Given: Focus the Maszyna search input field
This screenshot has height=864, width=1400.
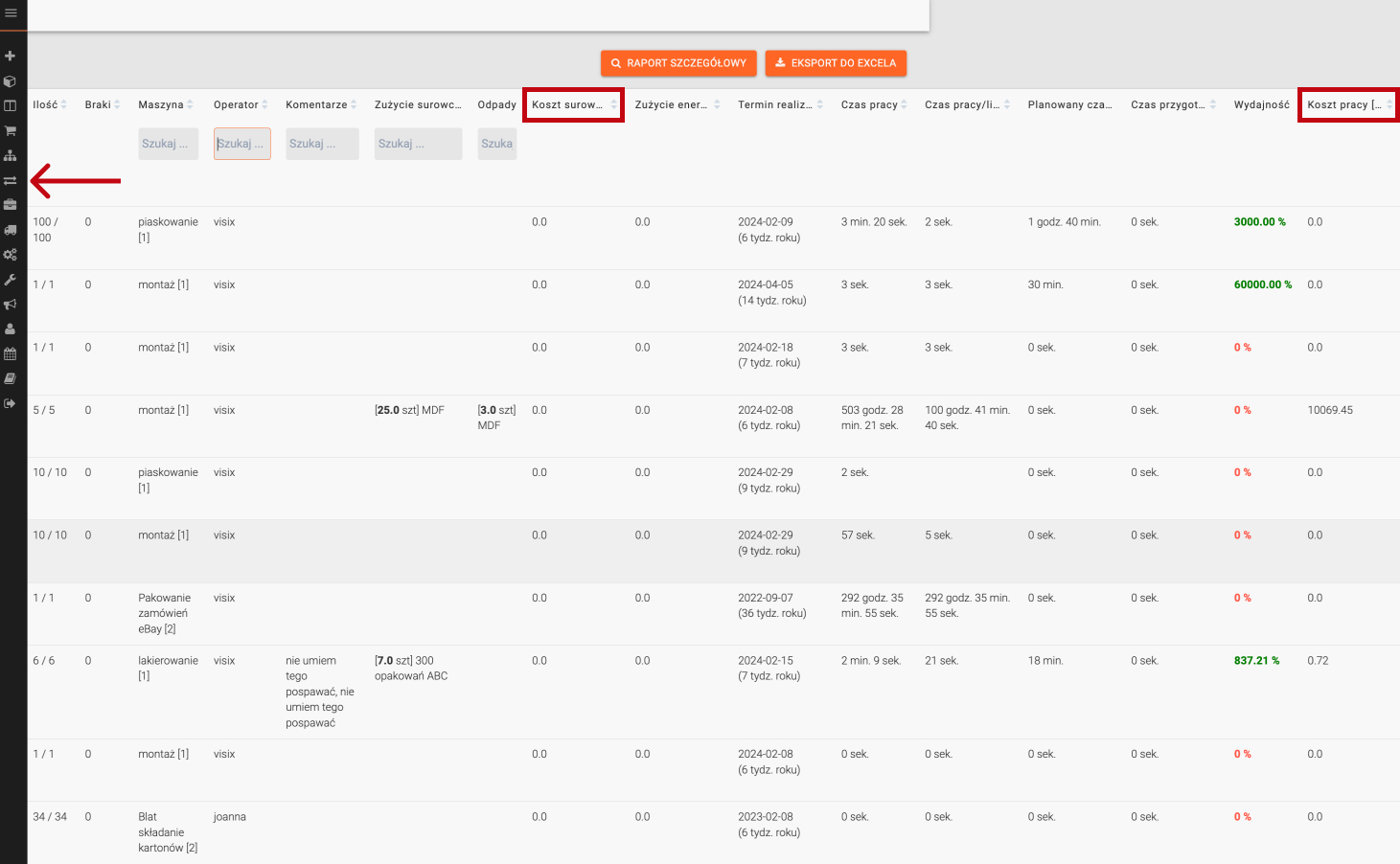Looking at the screenshot, I should 168,144.
